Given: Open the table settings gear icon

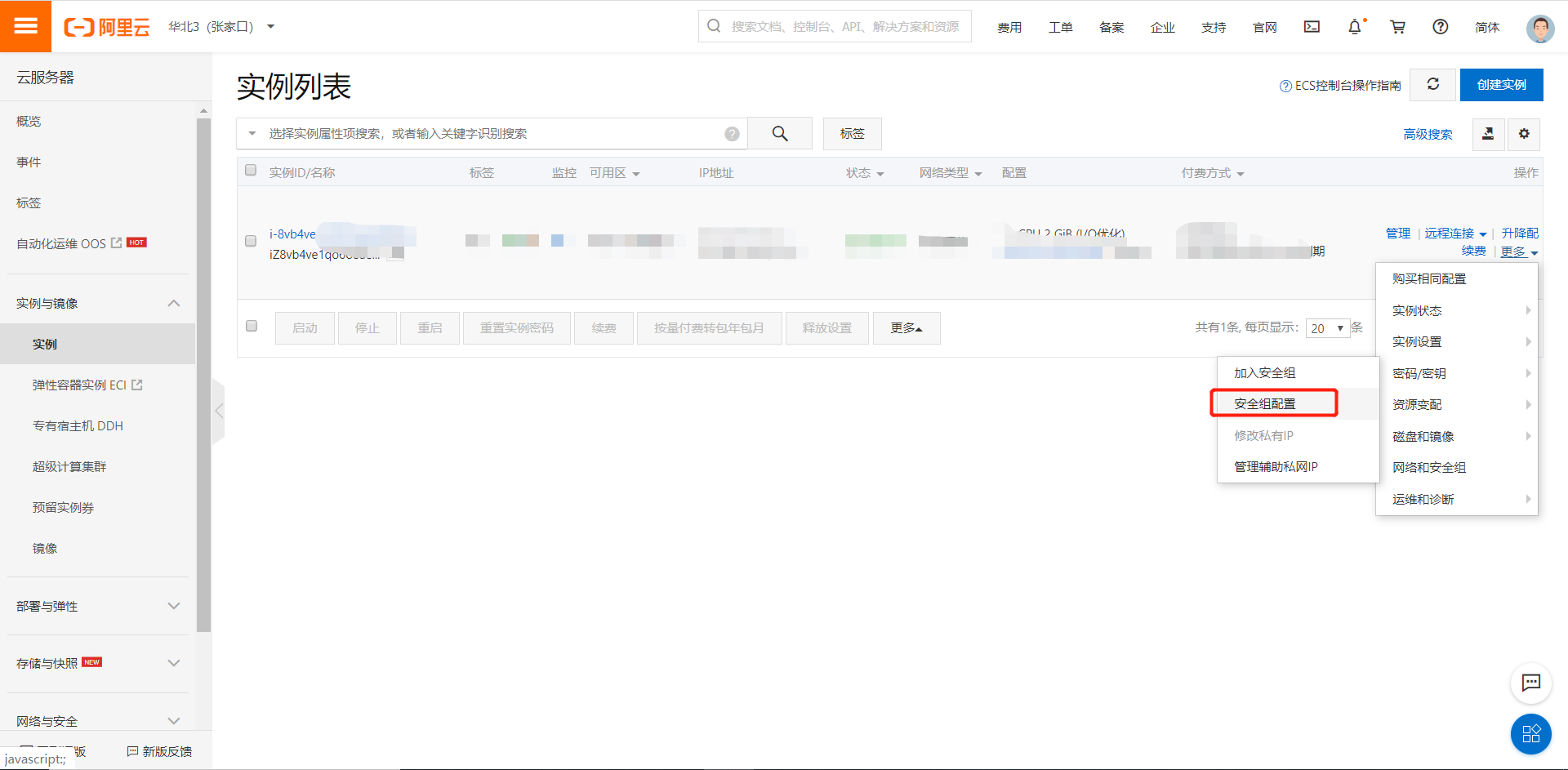Looking at the screenshot, I should click(x=1523, y=134).
